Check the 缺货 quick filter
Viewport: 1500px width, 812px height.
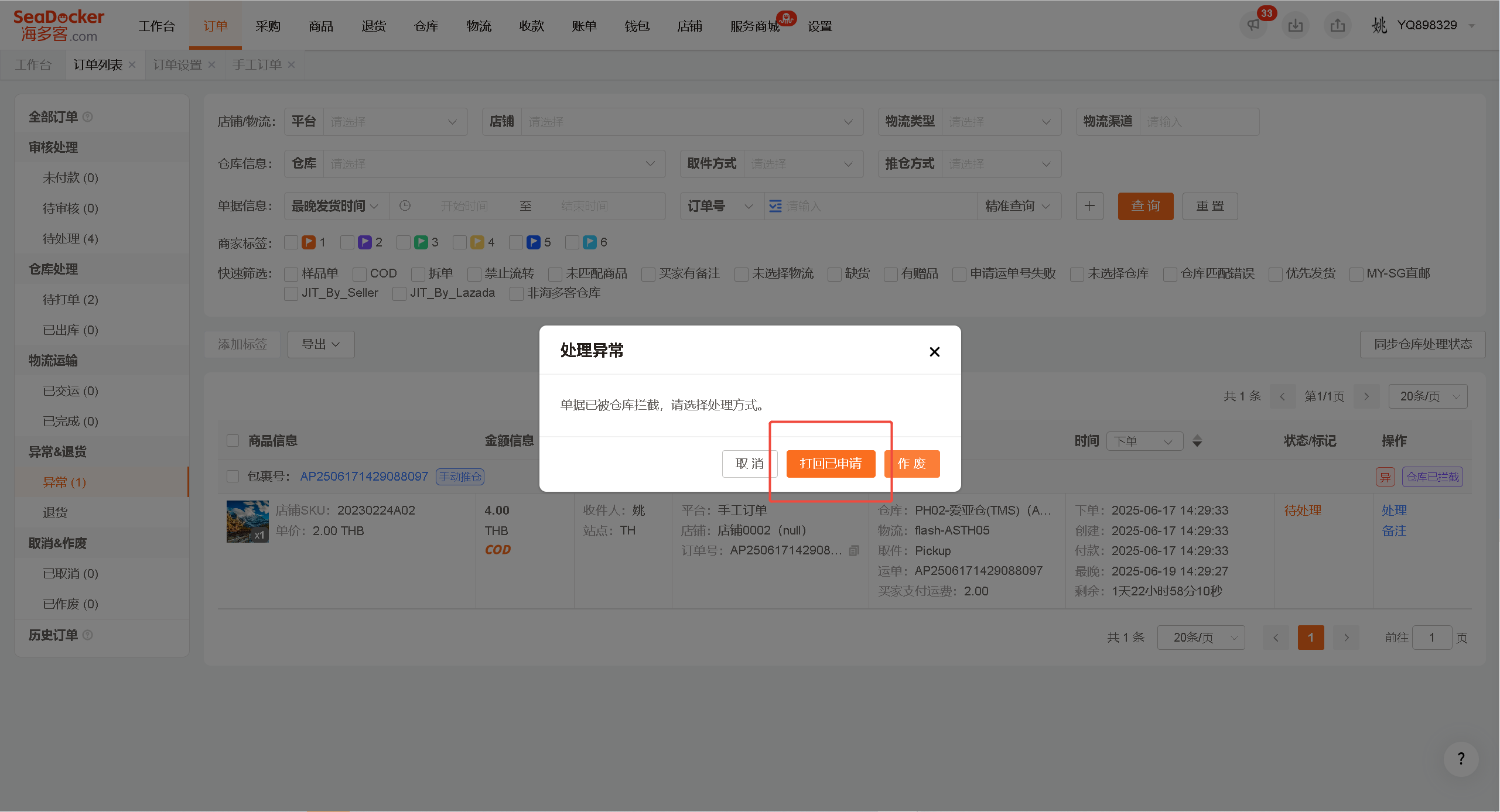point(835,274)
